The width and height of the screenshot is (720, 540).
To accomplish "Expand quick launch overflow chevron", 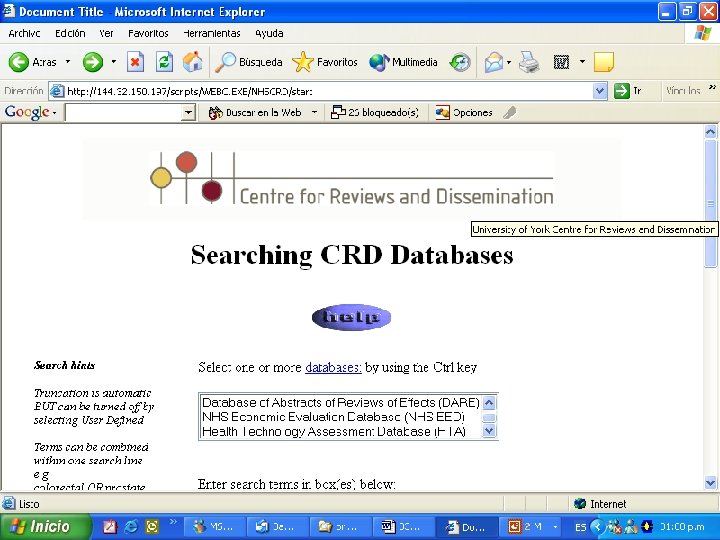I will pyautogui.click(x=174, y=521).
